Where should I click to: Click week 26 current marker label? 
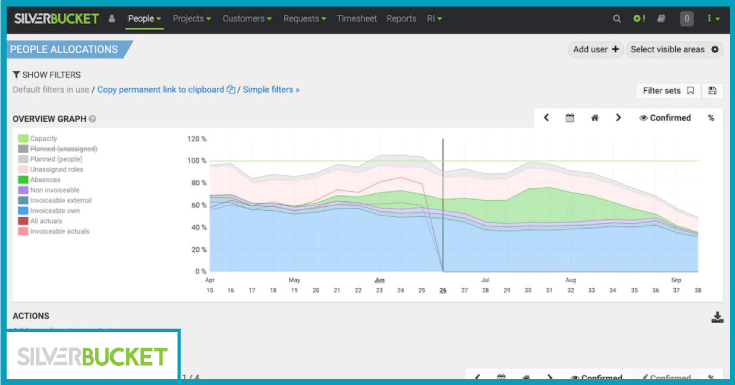pyautogui.click(x=443, y=291)
